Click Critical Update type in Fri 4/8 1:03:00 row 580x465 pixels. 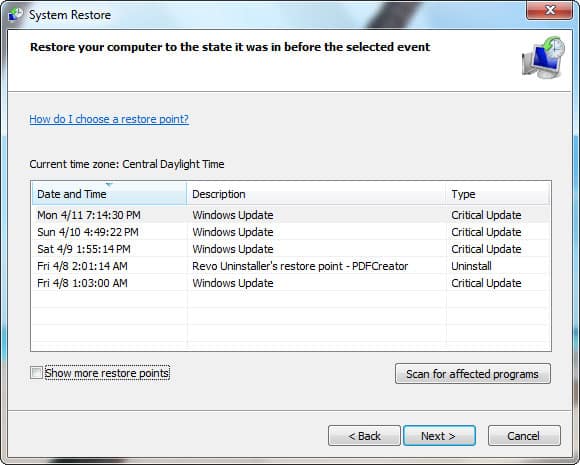[x=486, y=283]
